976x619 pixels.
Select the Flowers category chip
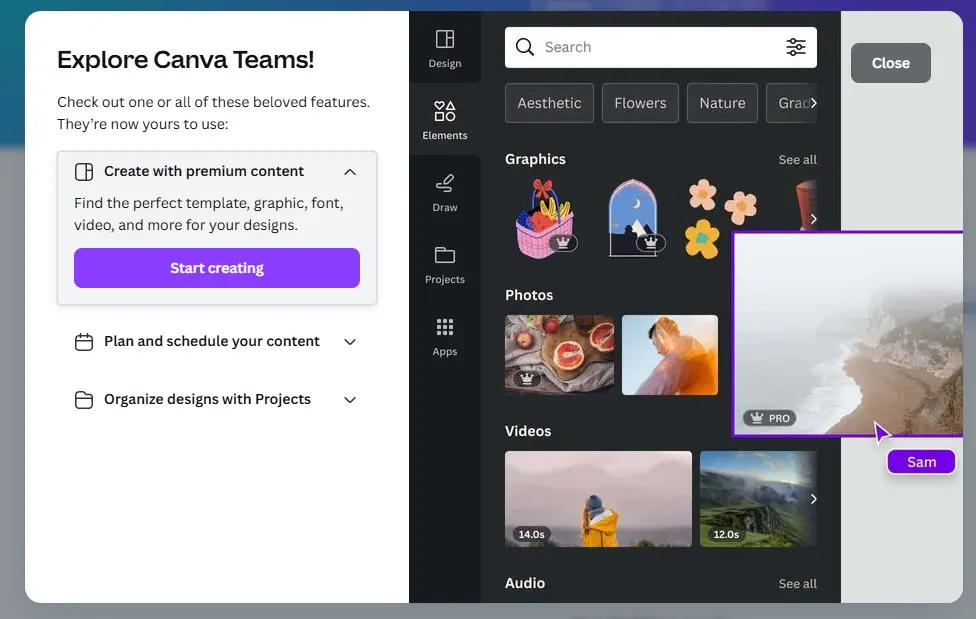[x=640, y=103]
